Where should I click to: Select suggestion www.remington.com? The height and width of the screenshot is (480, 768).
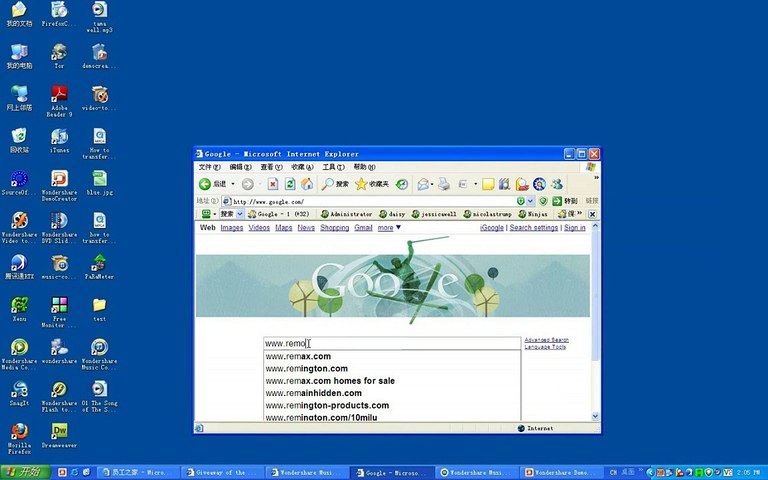[392, 368]
